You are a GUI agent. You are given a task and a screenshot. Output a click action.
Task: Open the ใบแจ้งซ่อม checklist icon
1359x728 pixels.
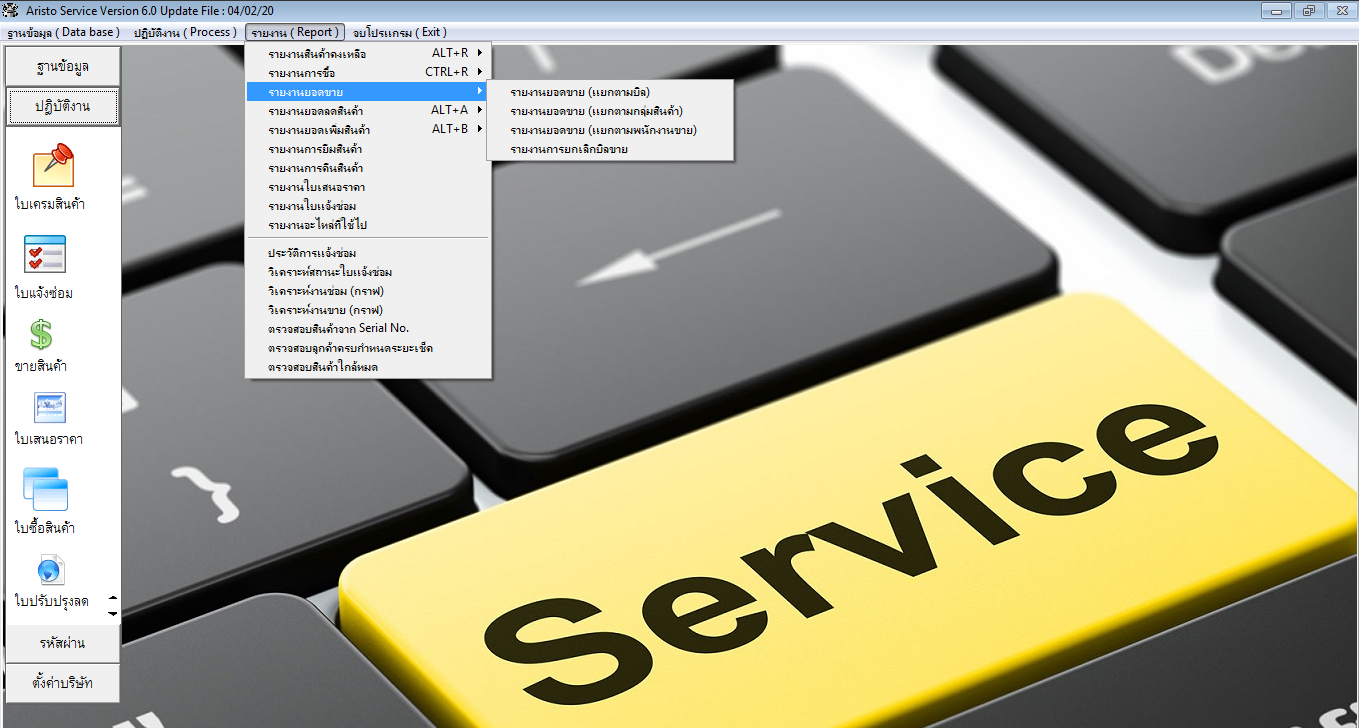[45, 255]
